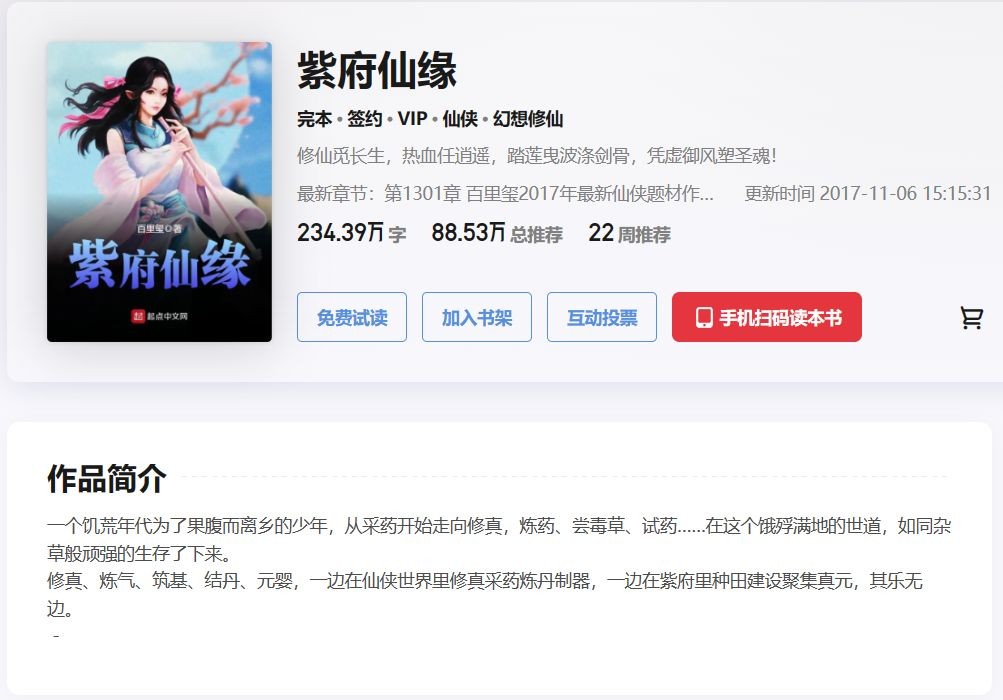The width and height of the screenshot is (1003, 700).
Task: Open the 幻想修仙 subcategory tag
Action: point(528,119)
